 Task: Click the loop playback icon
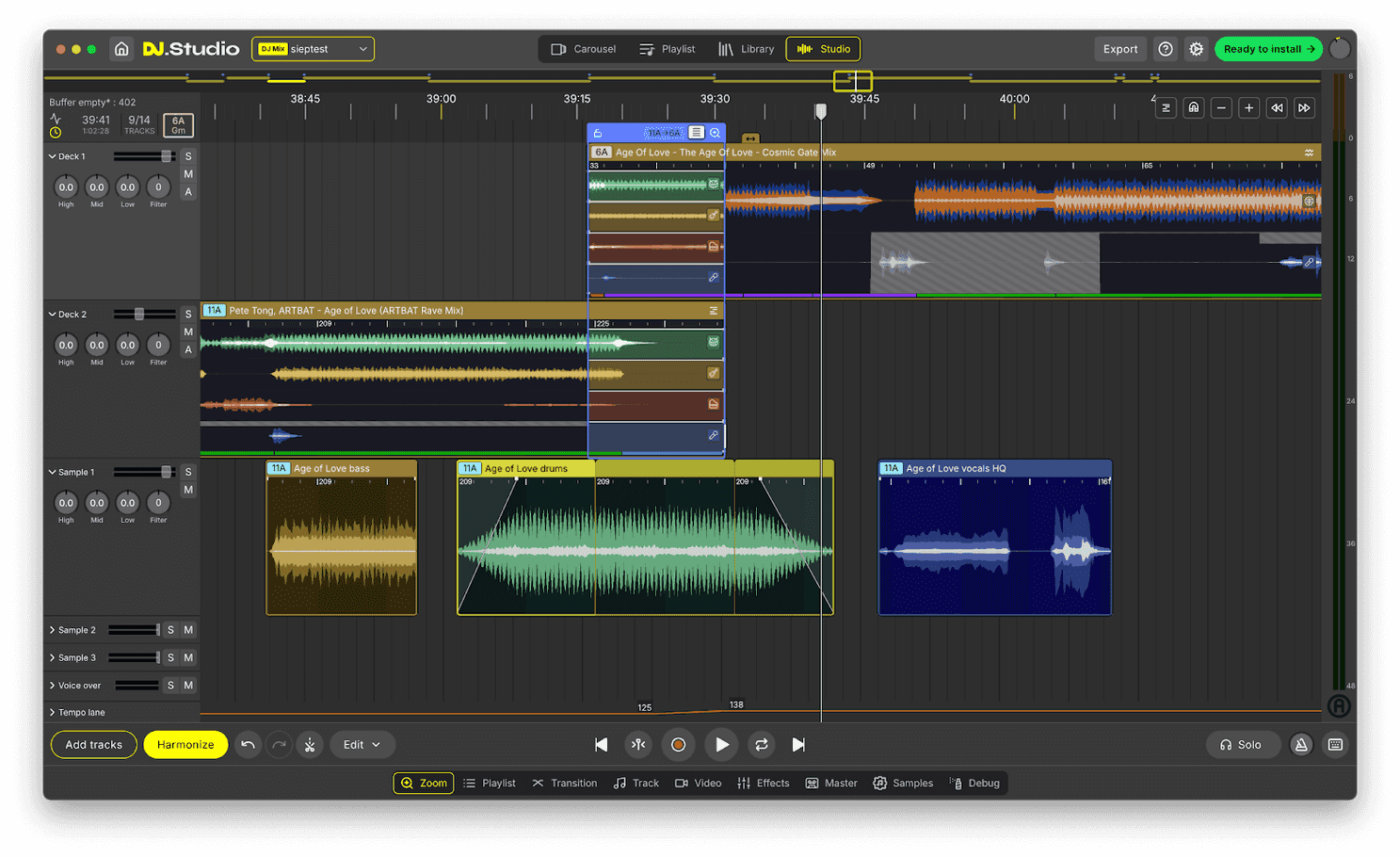[x=762, y=745]
